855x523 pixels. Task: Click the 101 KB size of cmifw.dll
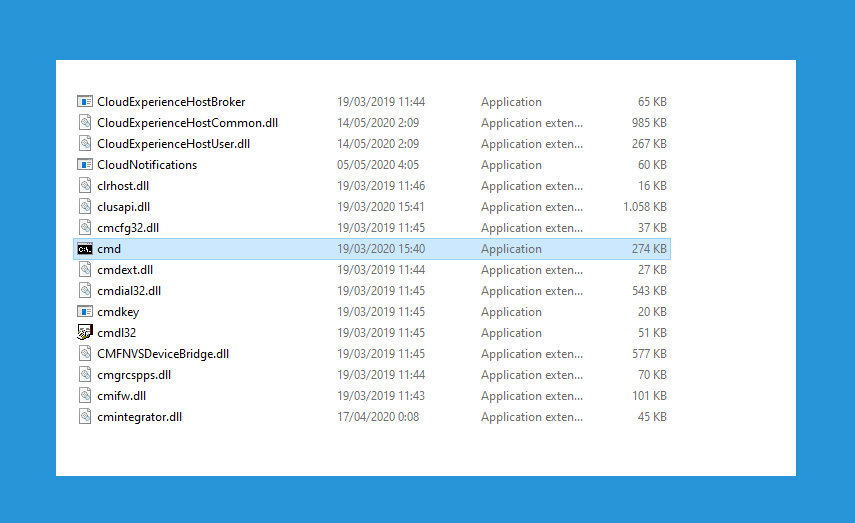click(649, 396)
